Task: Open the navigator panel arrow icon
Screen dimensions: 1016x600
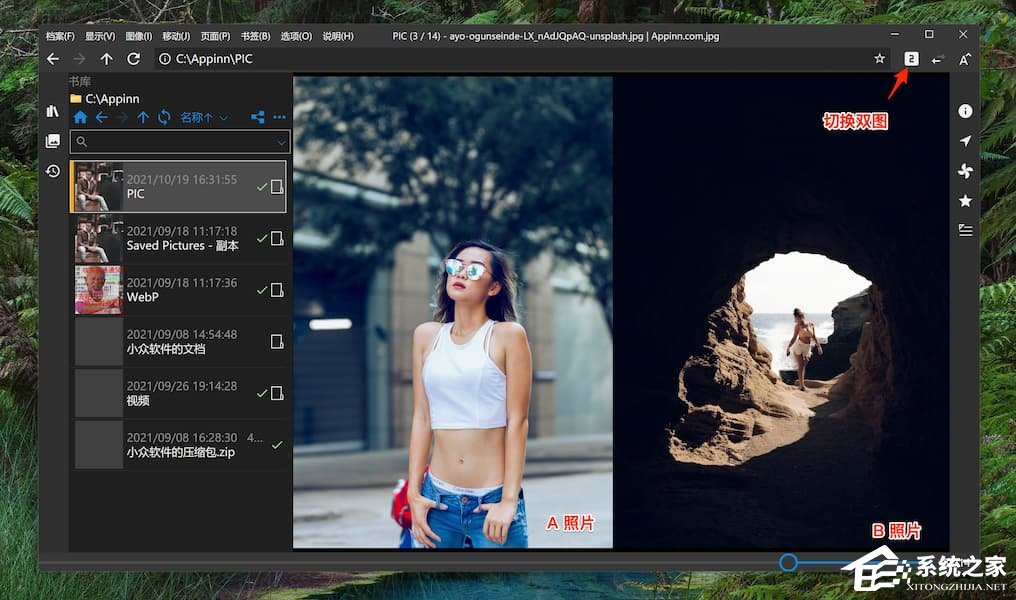Action: click(965, 141)
